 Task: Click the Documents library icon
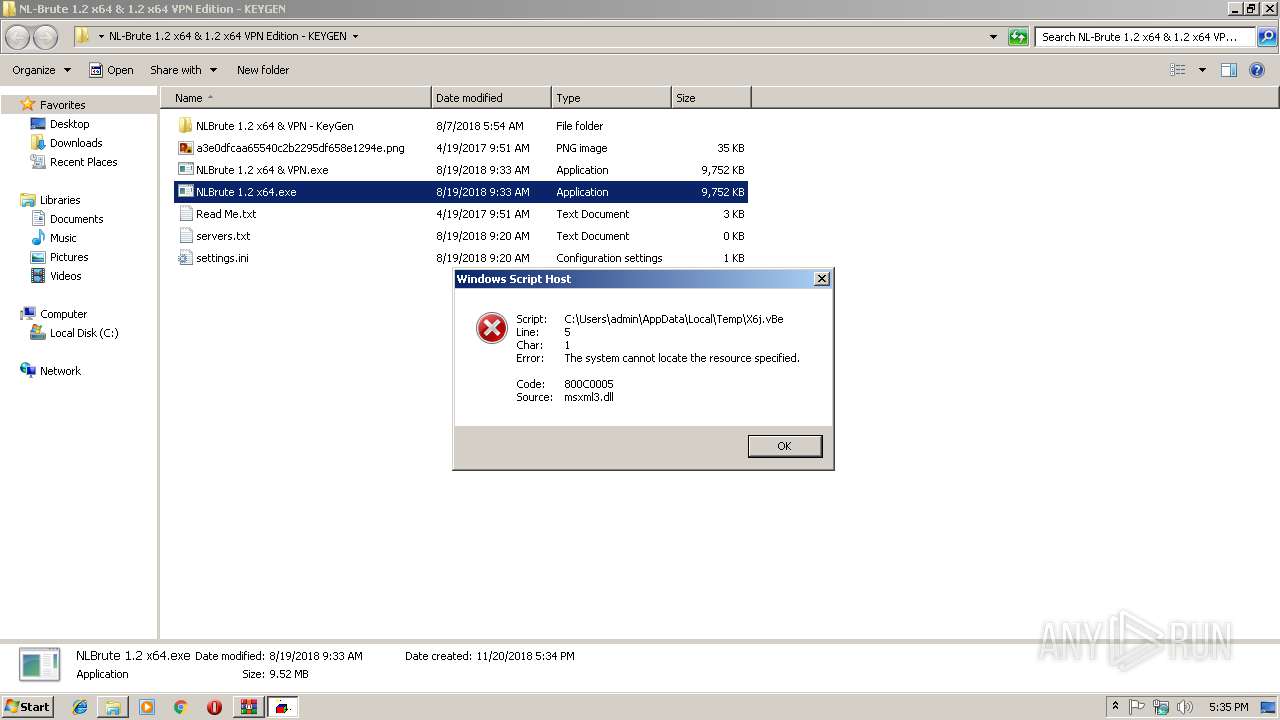click(38, 219)
